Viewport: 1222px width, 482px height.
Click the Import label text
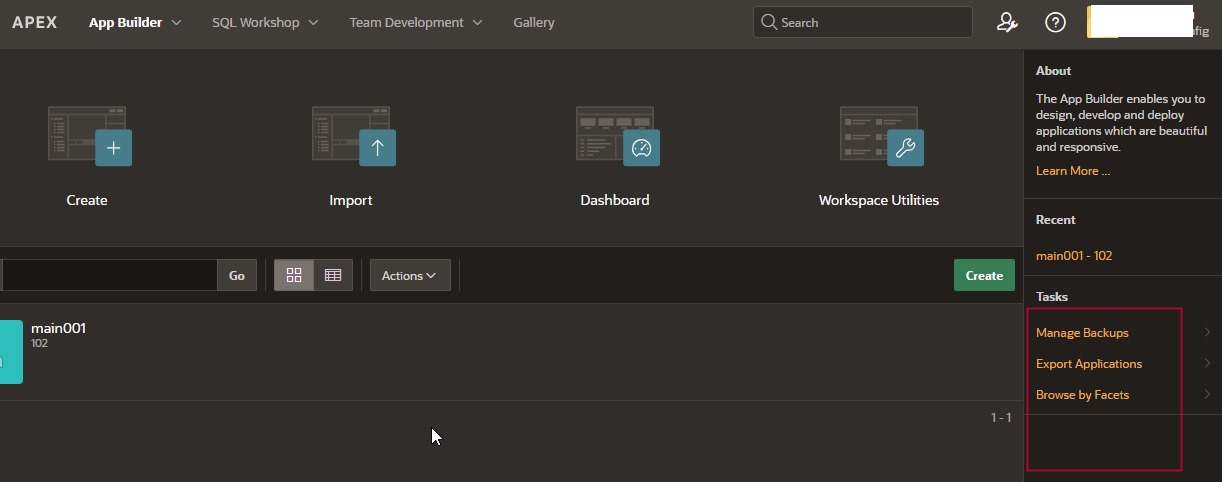pos(351,200)
